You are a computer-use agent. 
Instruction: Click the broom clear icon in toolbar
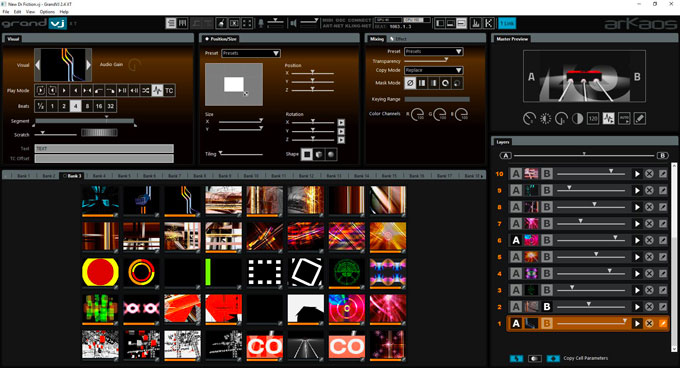click(x=221, y=23)
